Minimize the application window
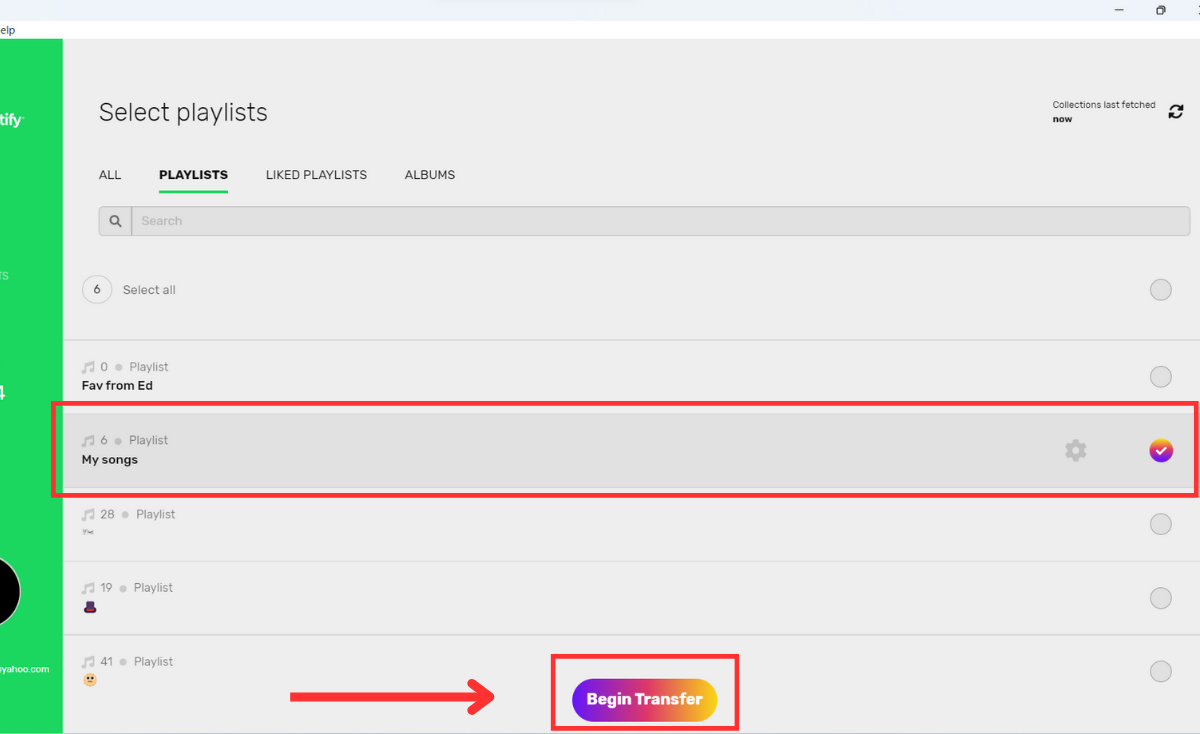 click(1118, 10)
